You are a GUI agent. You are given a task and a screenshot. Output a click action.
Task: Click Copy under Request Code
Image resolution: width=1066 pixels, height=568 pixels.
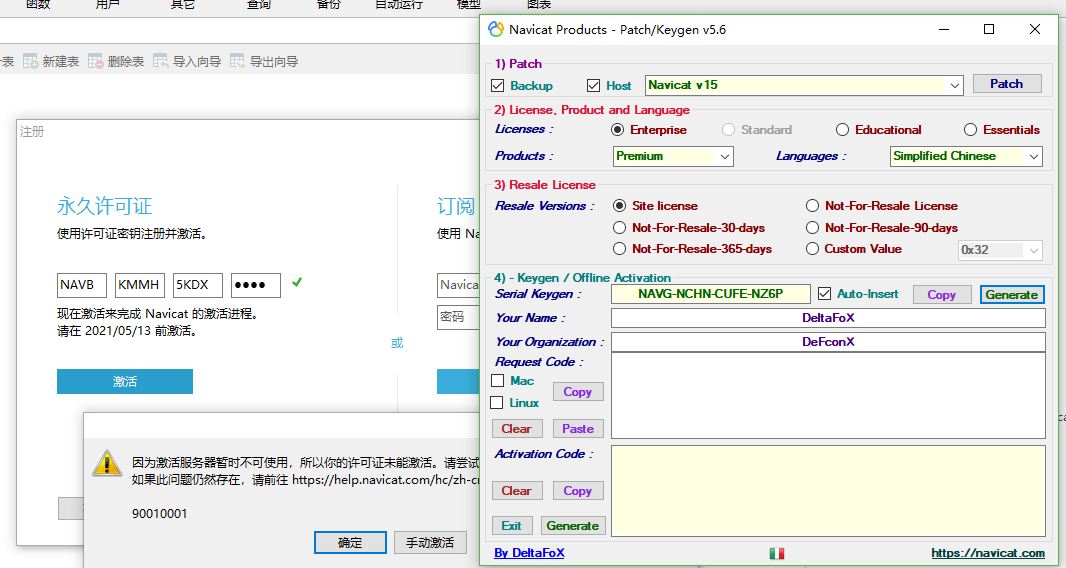tap(578, 392)
